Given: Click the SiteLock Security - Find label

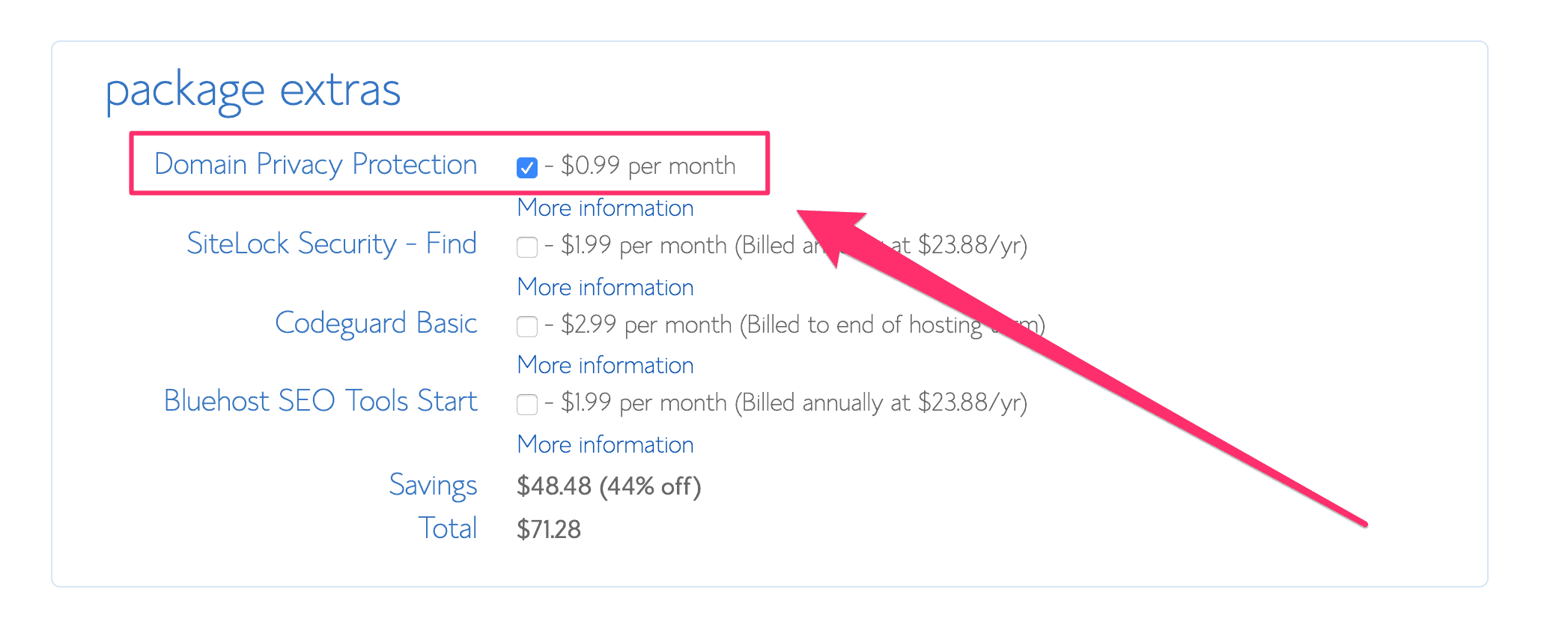Looking at the screenshot, I should coord(332,244).
